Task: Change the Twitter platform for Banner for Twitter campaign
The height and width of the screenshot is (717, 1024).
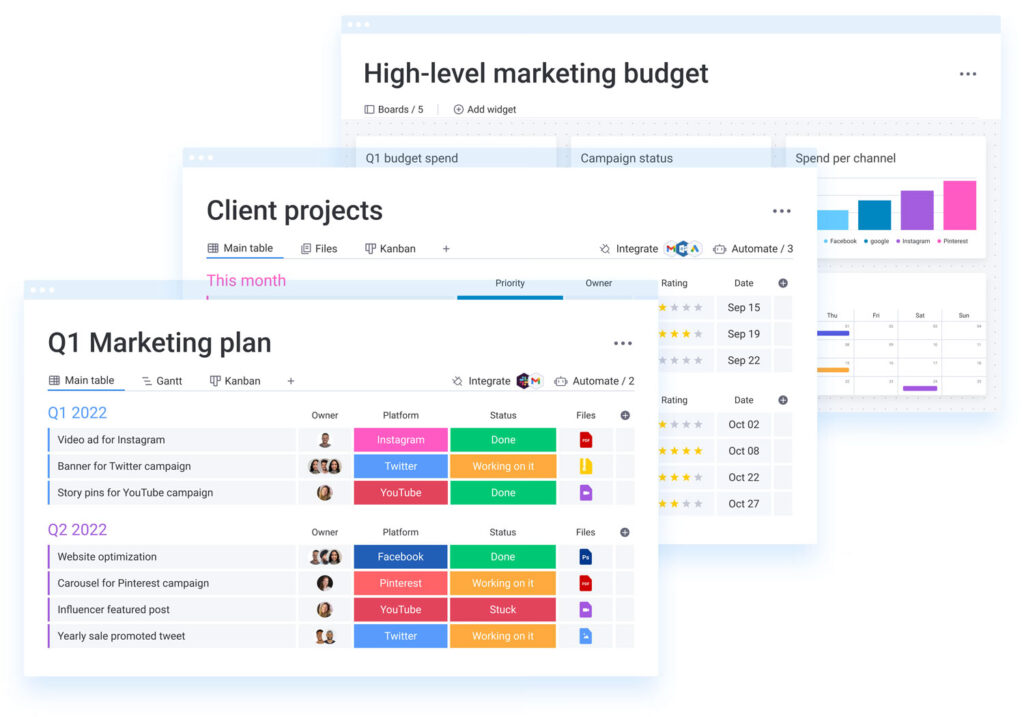Action: tap(401, 466)
